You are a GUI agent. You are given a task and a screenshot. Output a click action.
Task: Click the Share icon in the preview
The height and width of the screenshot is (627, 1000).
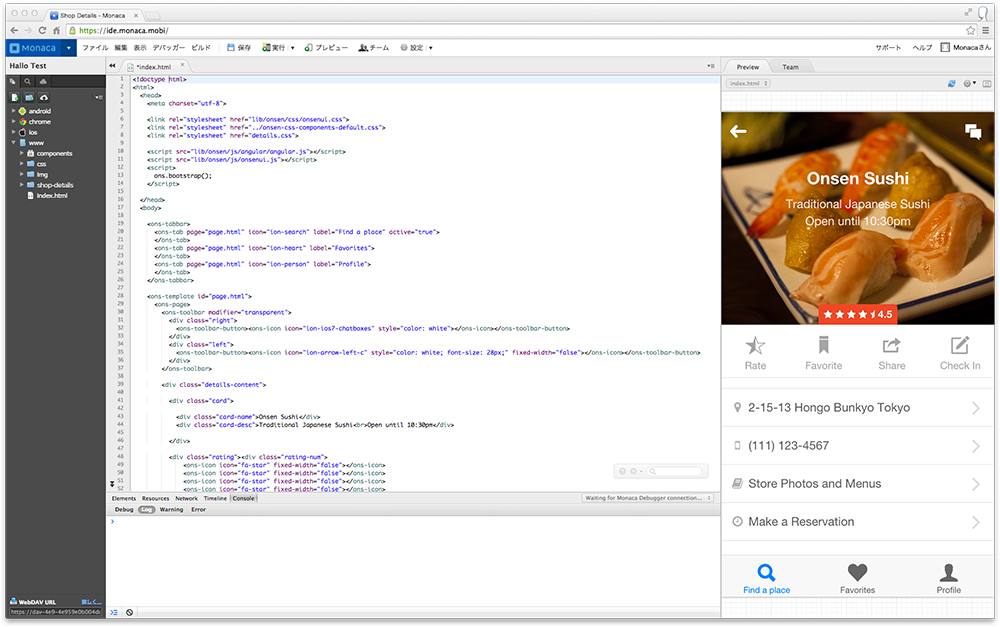891,346
